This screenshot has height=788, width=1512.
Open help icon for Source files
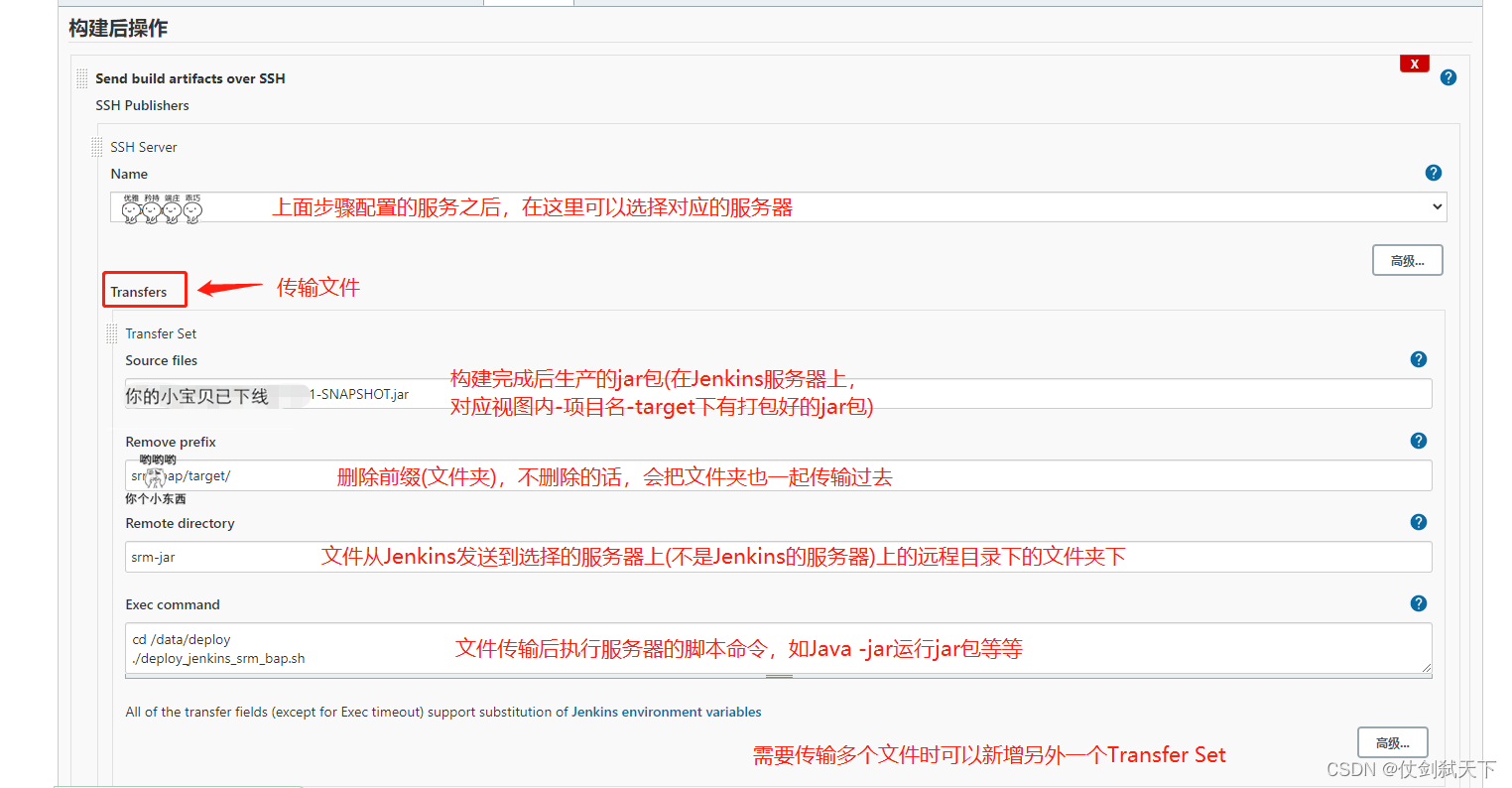click(x=1419, y=359)
